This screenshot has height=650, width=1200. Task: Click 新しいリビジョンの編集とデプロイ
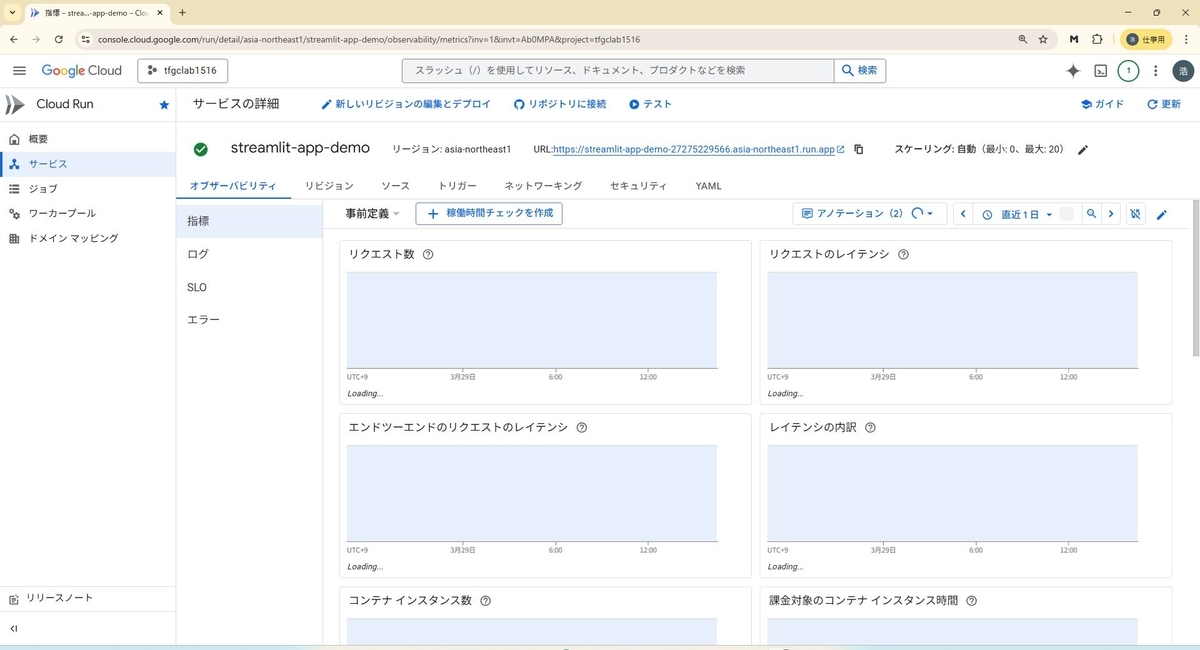click(x=406, y=104)
